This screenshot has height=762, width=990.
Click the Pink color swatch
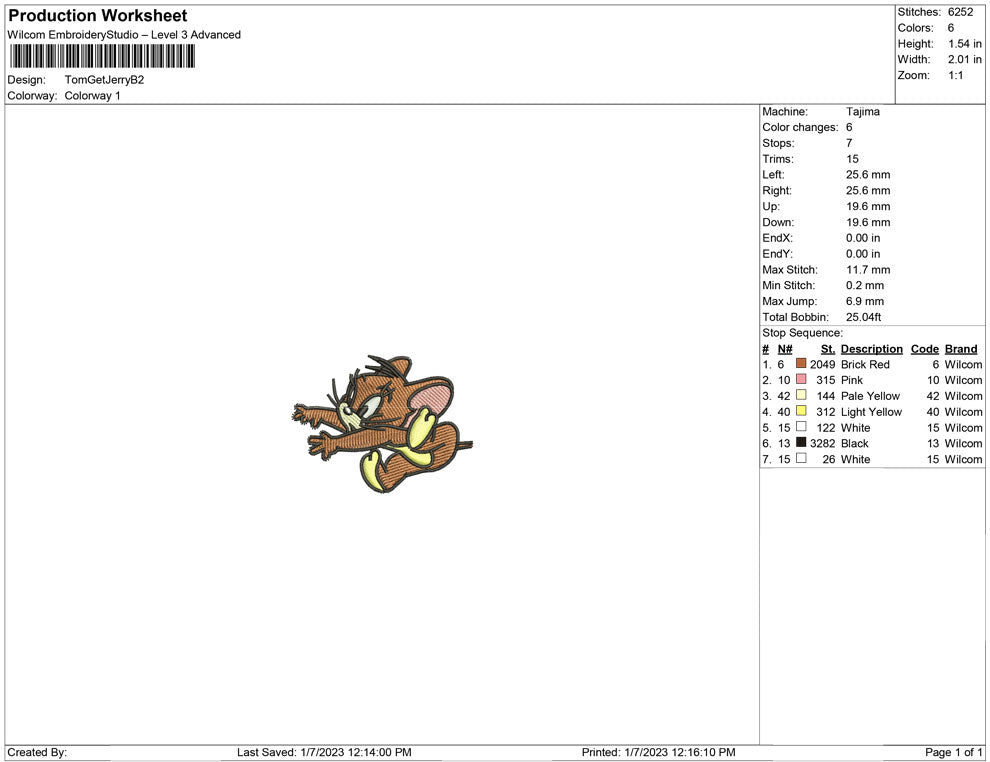click(801, 379)
